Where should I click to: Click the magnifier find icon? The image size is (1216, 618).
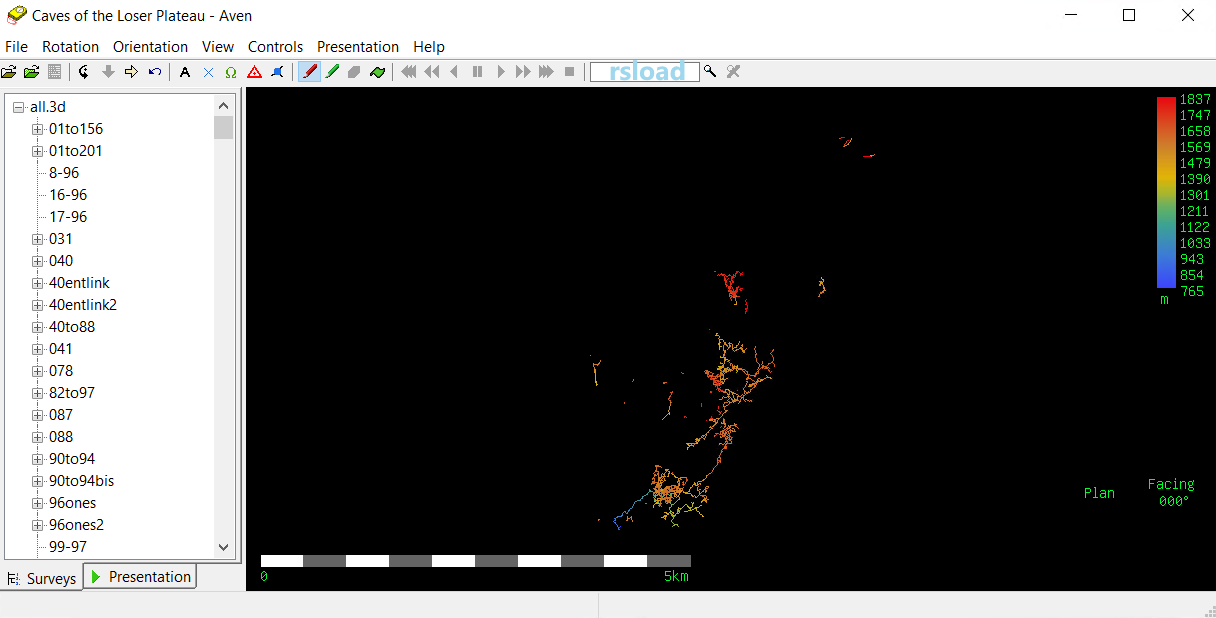(x=710, y=72)
